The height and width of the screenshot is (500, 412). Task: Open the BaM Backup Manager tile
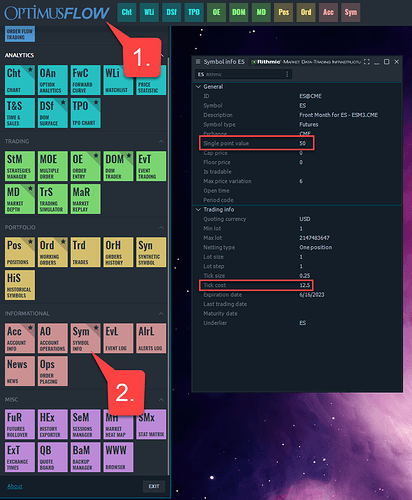(86, 457)
